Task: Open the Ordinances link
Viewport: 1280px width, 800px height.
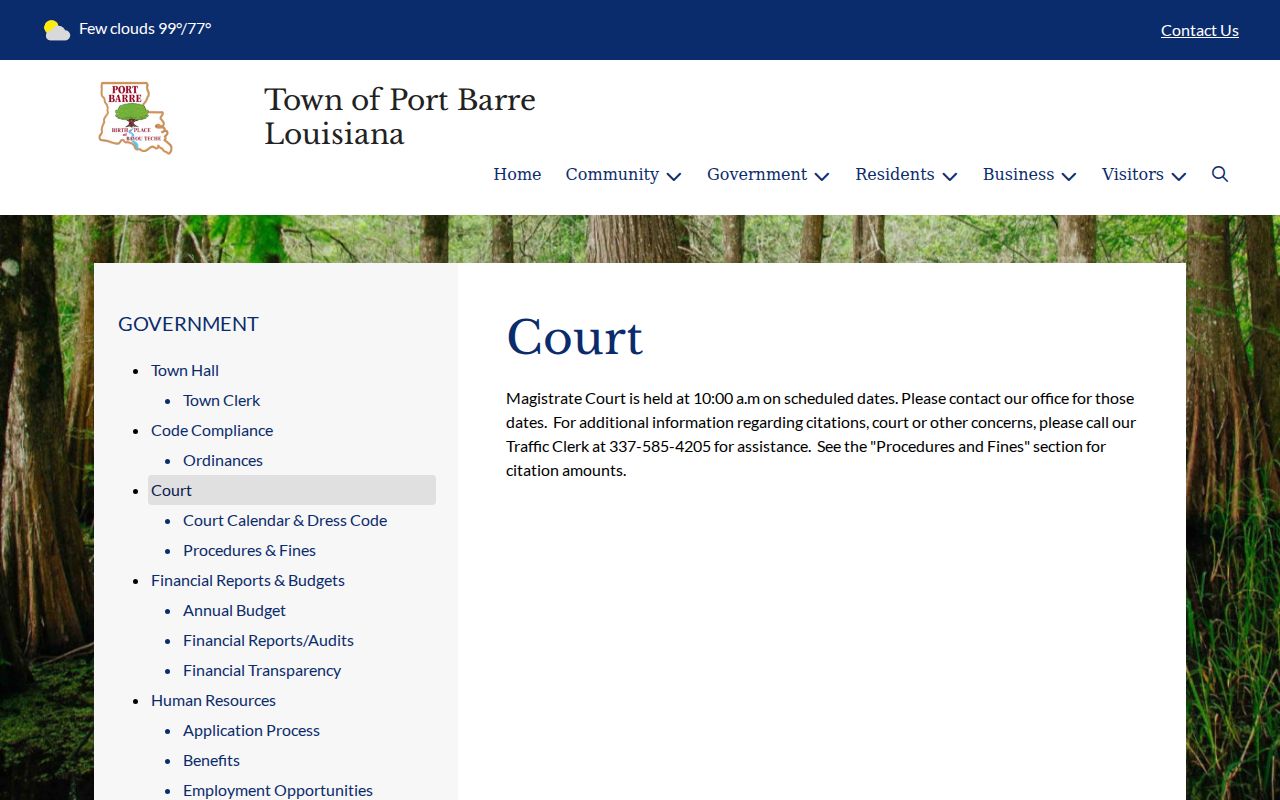Action: pyautogui.click(x=223, y=460)
